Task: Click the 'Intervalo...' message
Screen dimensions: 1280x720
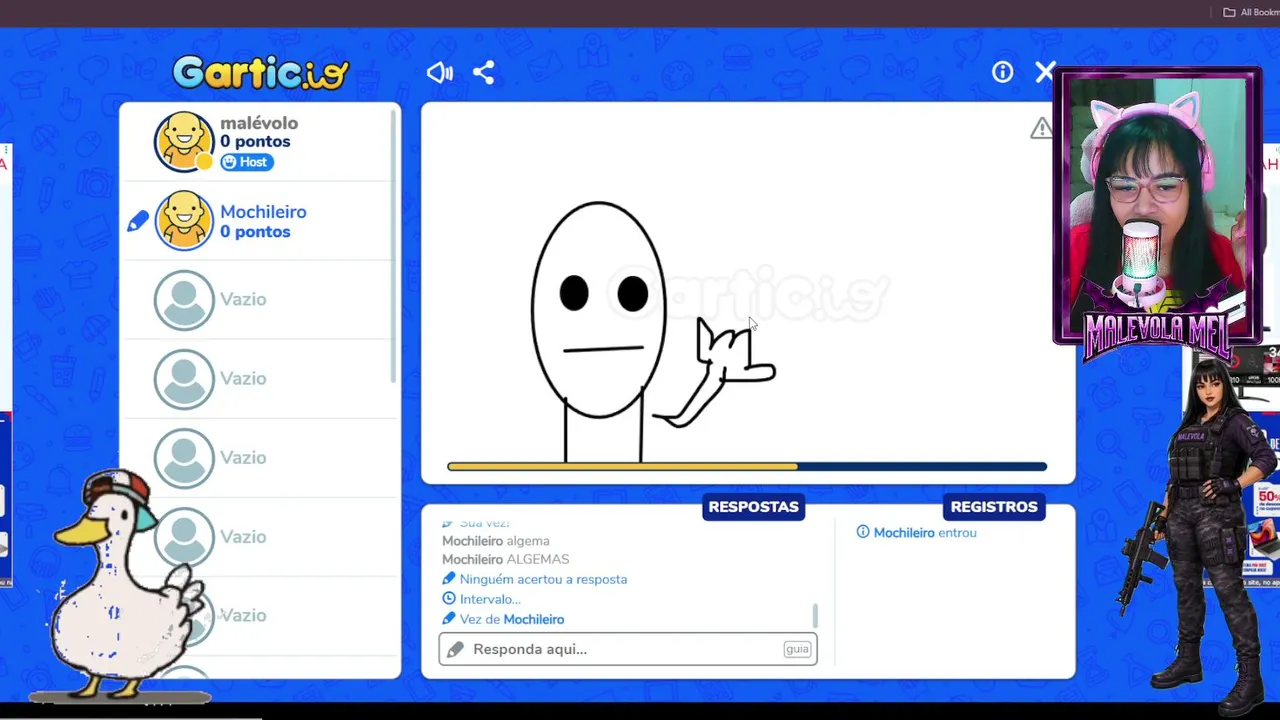Action: 490,599
